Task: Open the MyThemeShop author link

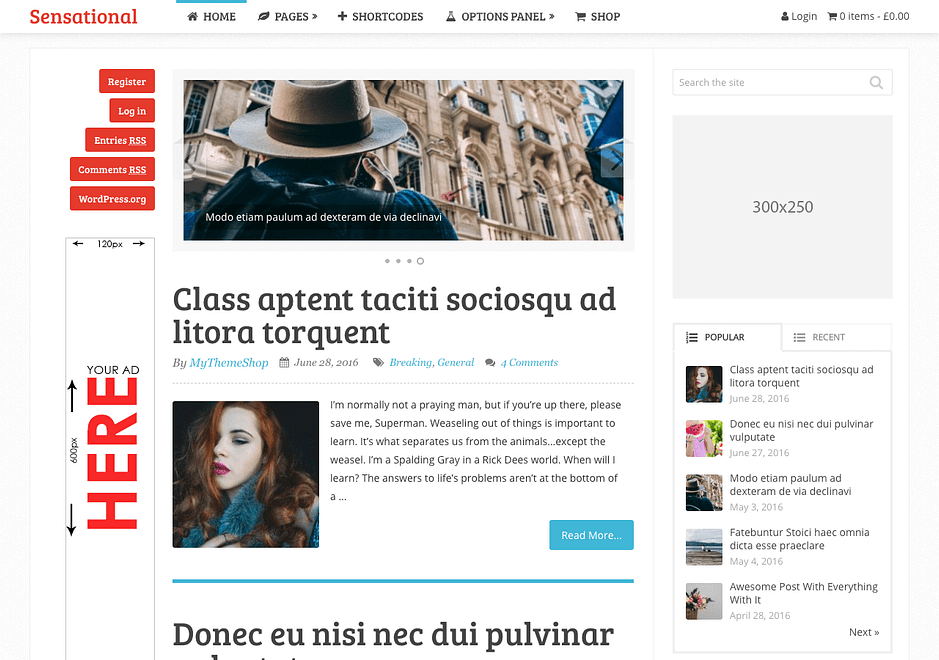Action: [229, 362]
